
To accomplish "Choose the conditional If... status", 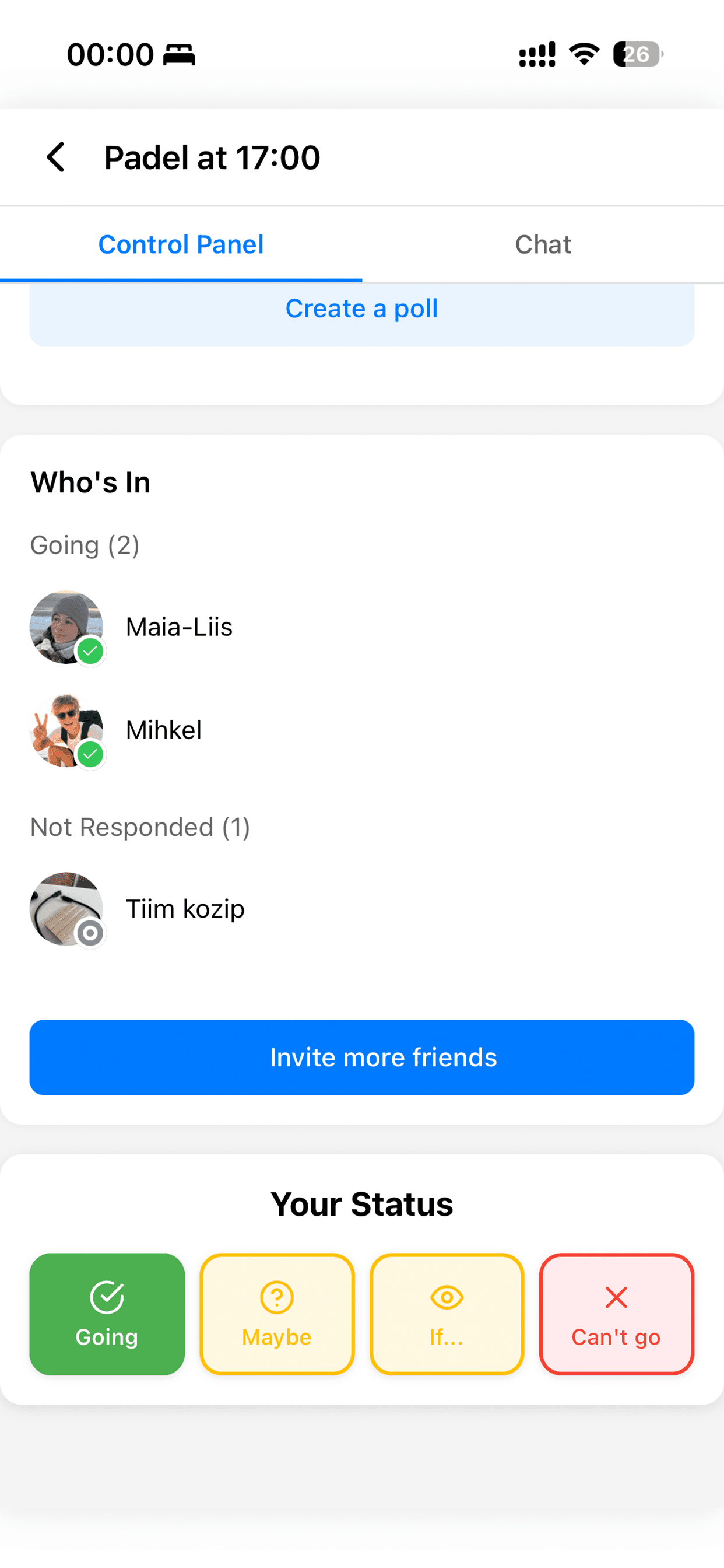I will click(447, 1314).
